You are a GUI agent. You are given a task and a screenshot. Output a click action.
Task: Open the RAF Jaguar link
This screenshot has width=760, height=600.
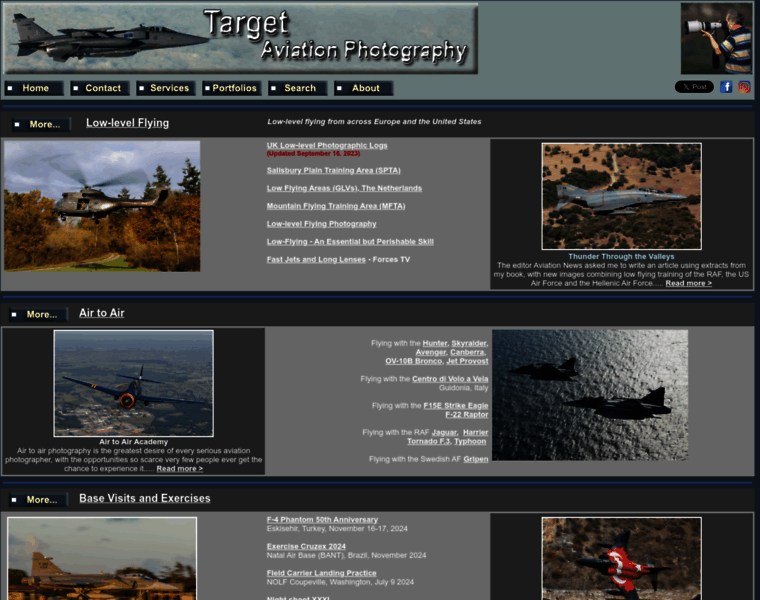coord(444,432)
